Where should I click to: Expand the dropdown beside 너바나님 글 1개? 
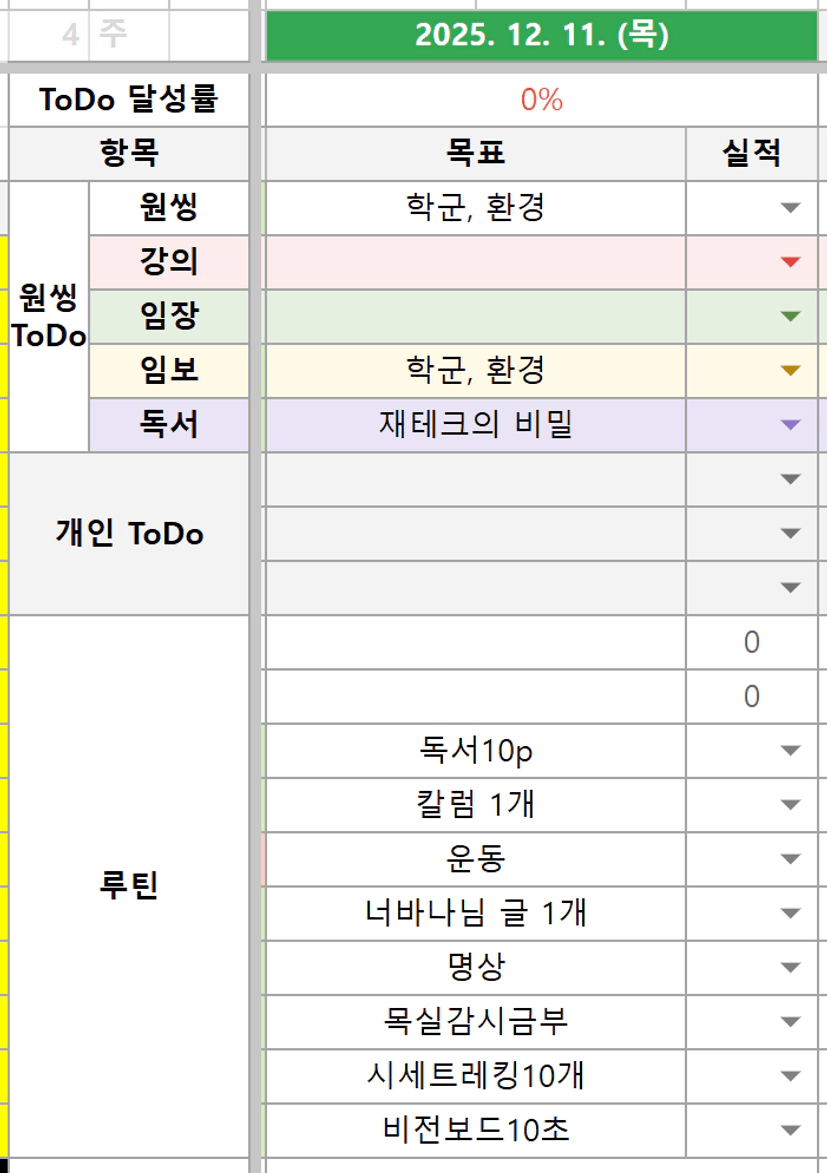[790, 913]
